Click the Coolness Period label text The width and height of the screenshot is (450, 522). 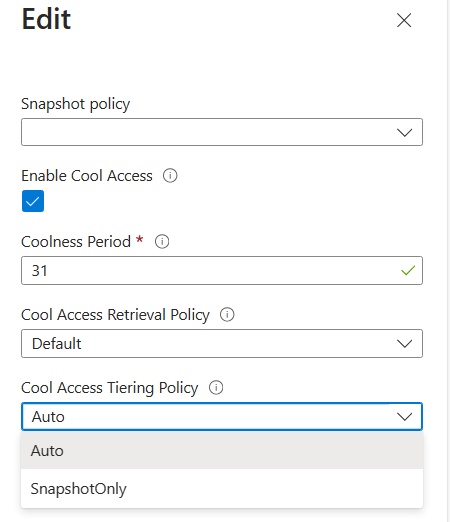(x=76, y=241)
